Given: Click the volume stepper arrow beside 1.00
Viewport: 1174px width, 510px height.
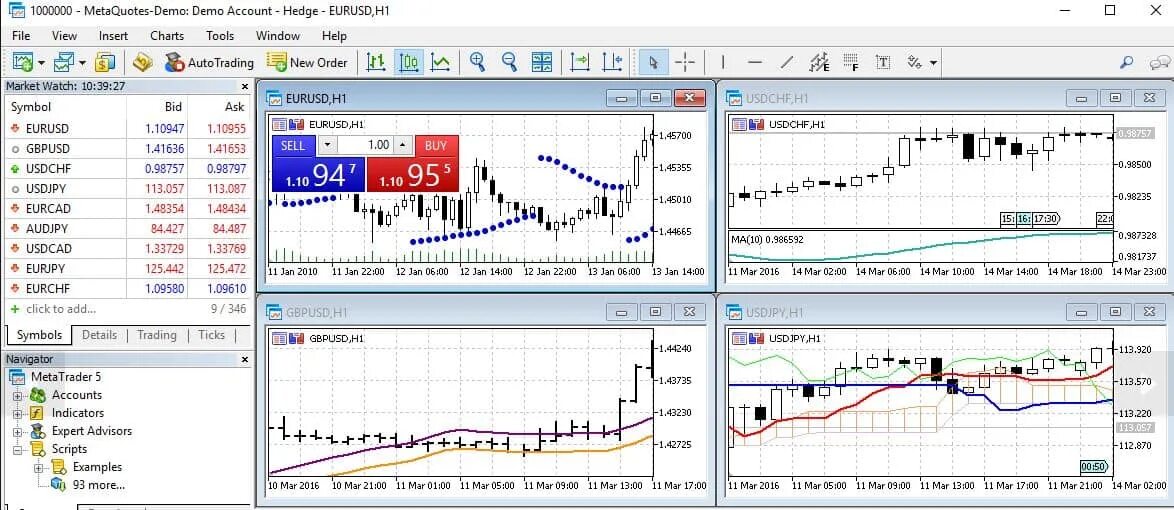Looking at the screenshot, I should point(403,145).
